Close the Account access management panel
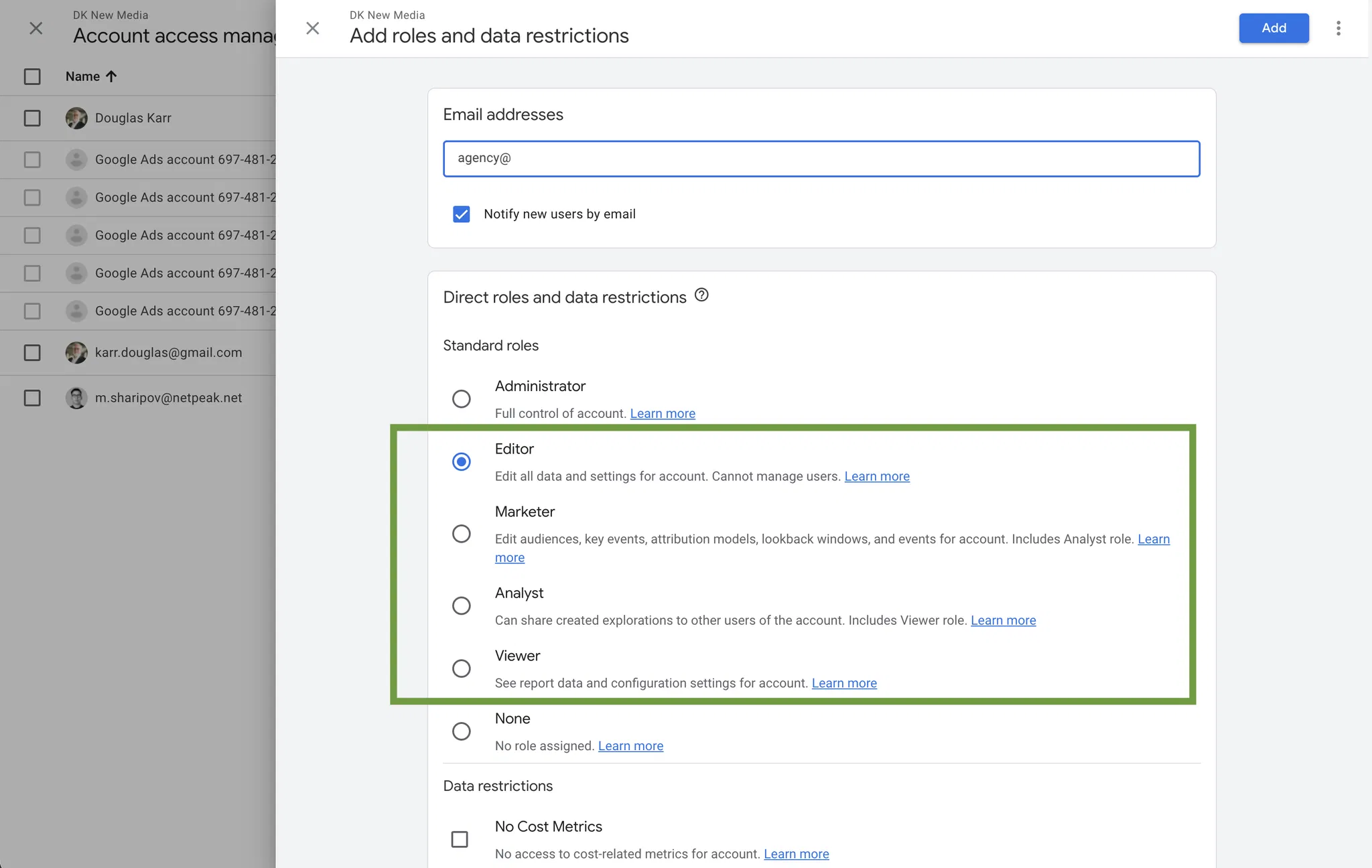Image resolution: width=1372 pixels, height=868 pixels. (x=36, y=28)
